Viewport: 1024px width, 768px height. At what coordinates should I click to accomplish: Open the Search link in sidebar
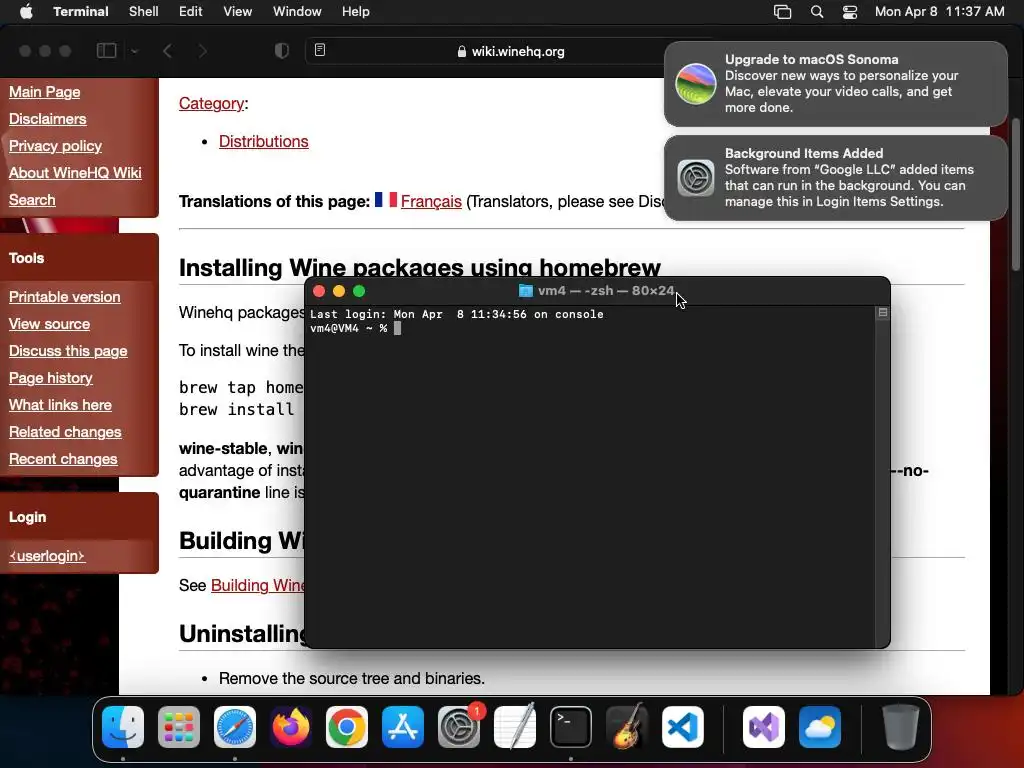point(32,200)
